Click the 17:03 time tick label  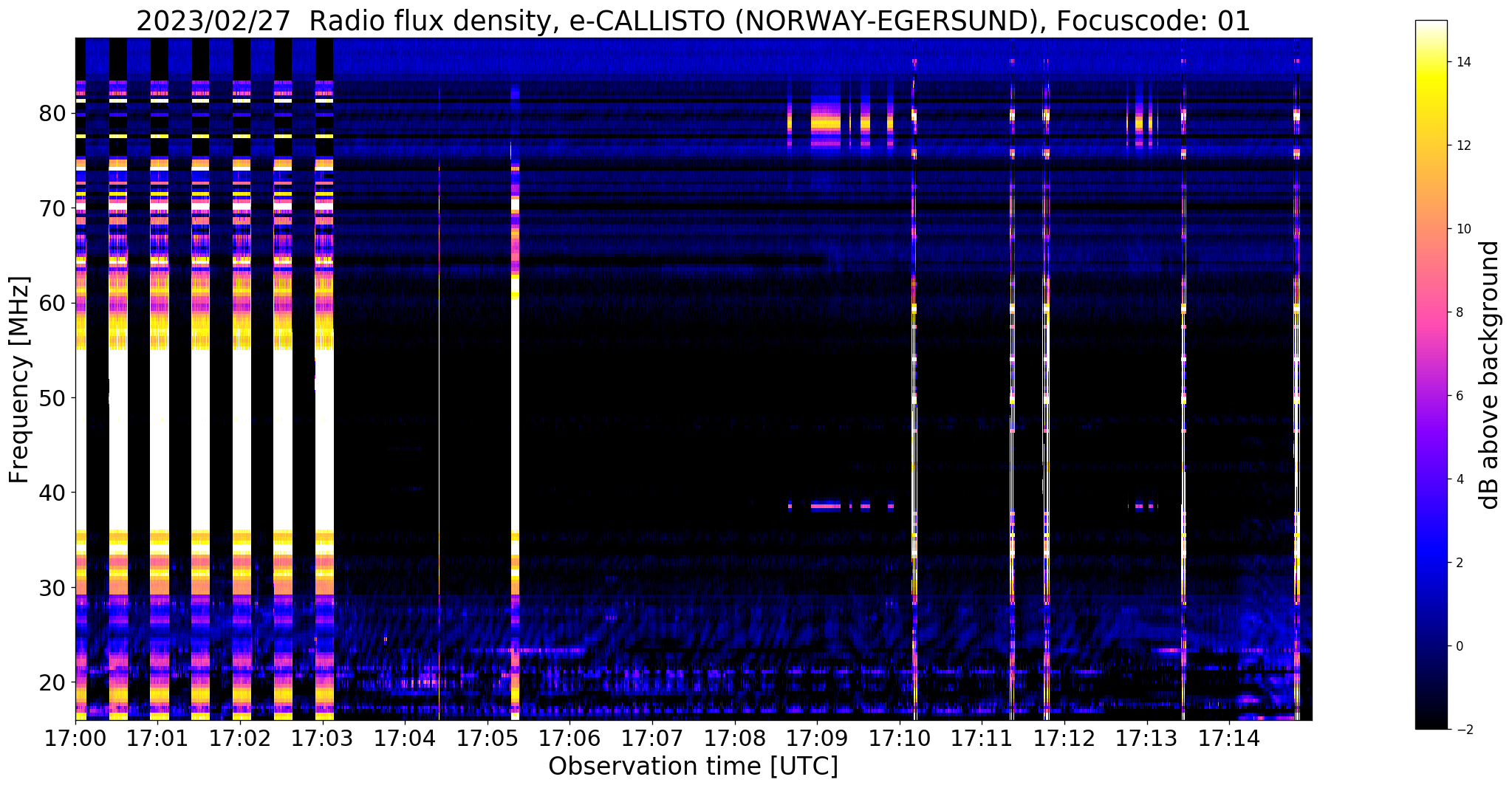[x=322, y=739]
